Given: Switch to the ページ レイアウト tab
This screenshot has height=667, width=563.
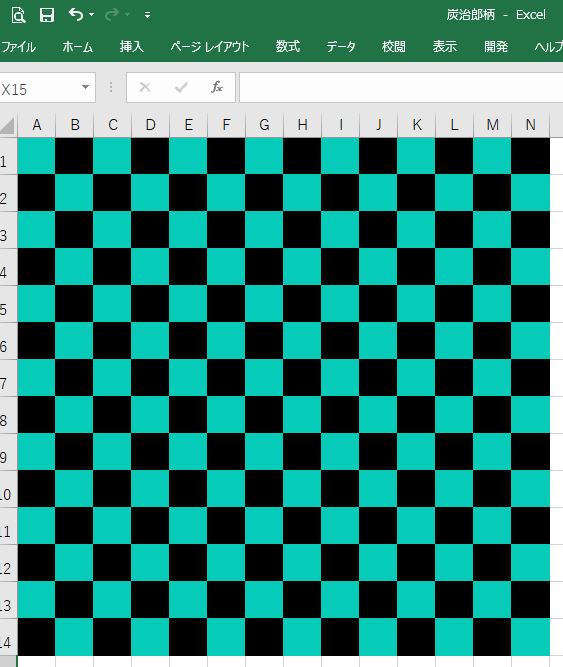Looking at the screenshot, I should [210, 46].
